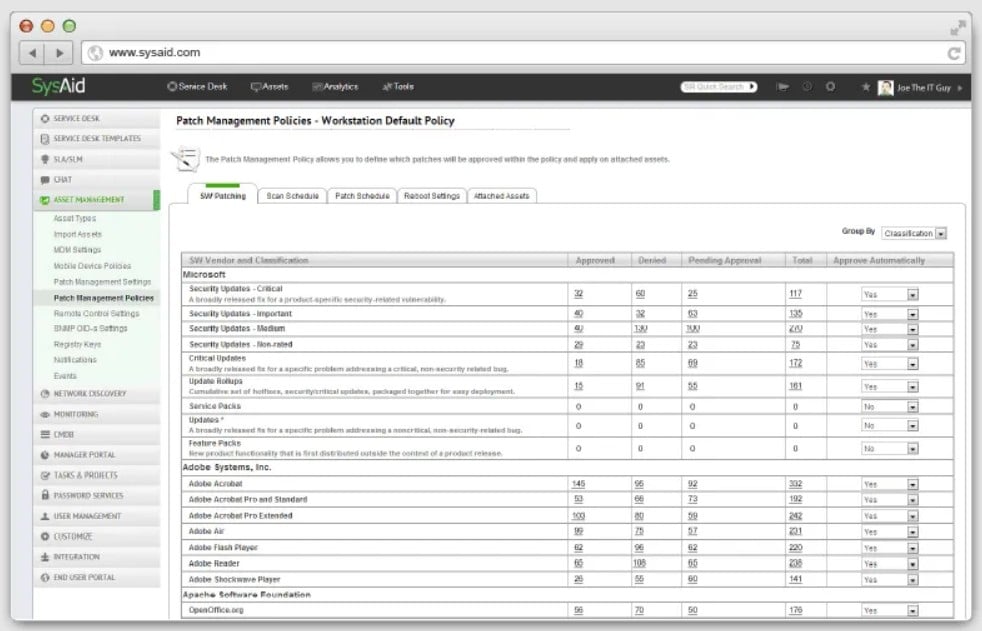This screenshot has height=631, width=982.
Task: Open Manager Portal in the sidebar
Action: click(96, 455)
